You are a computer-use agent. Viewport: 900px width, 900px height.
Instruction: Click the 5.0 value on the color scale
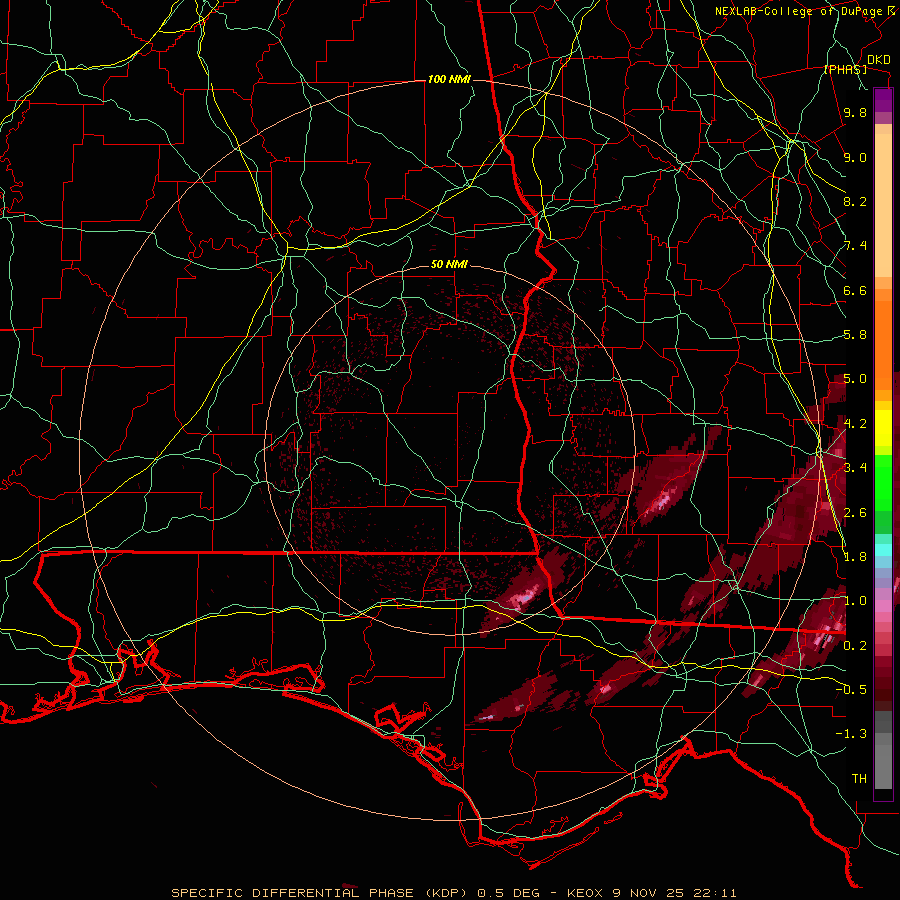coord(855,379)
